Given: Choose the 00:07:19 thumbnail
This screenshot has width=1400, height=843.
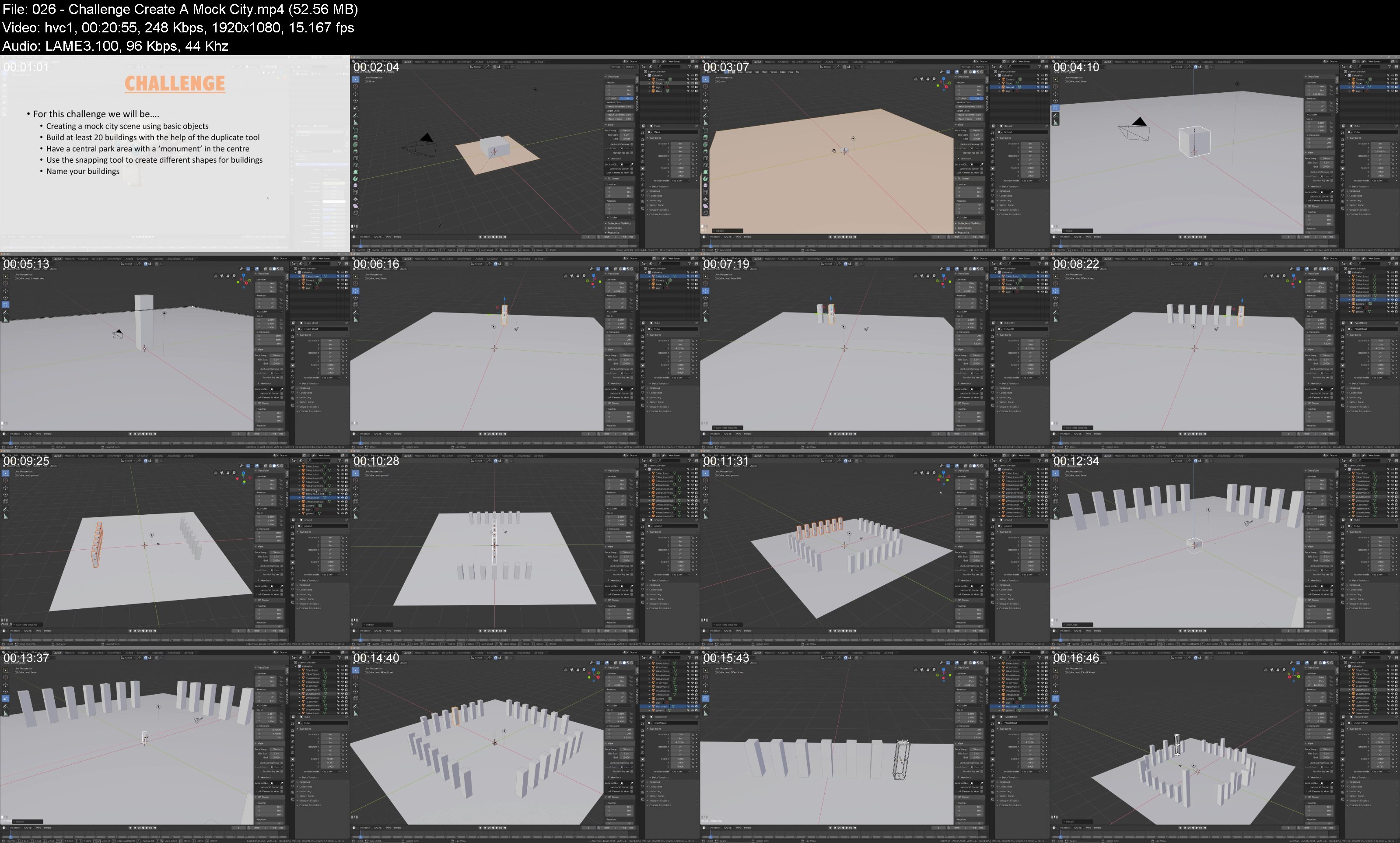Looking at the screenshot, I should (x=875, y=351).
